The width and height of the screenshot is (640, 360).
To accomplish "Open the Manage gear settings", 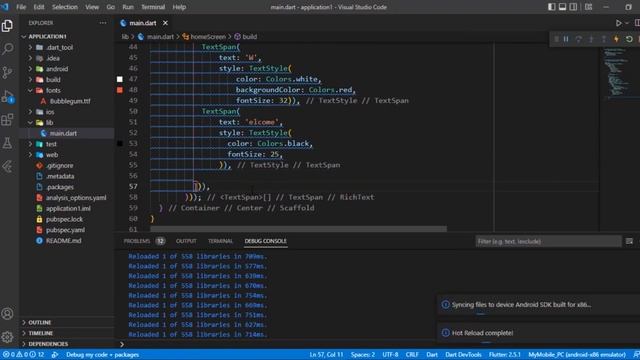I will 7,337.
